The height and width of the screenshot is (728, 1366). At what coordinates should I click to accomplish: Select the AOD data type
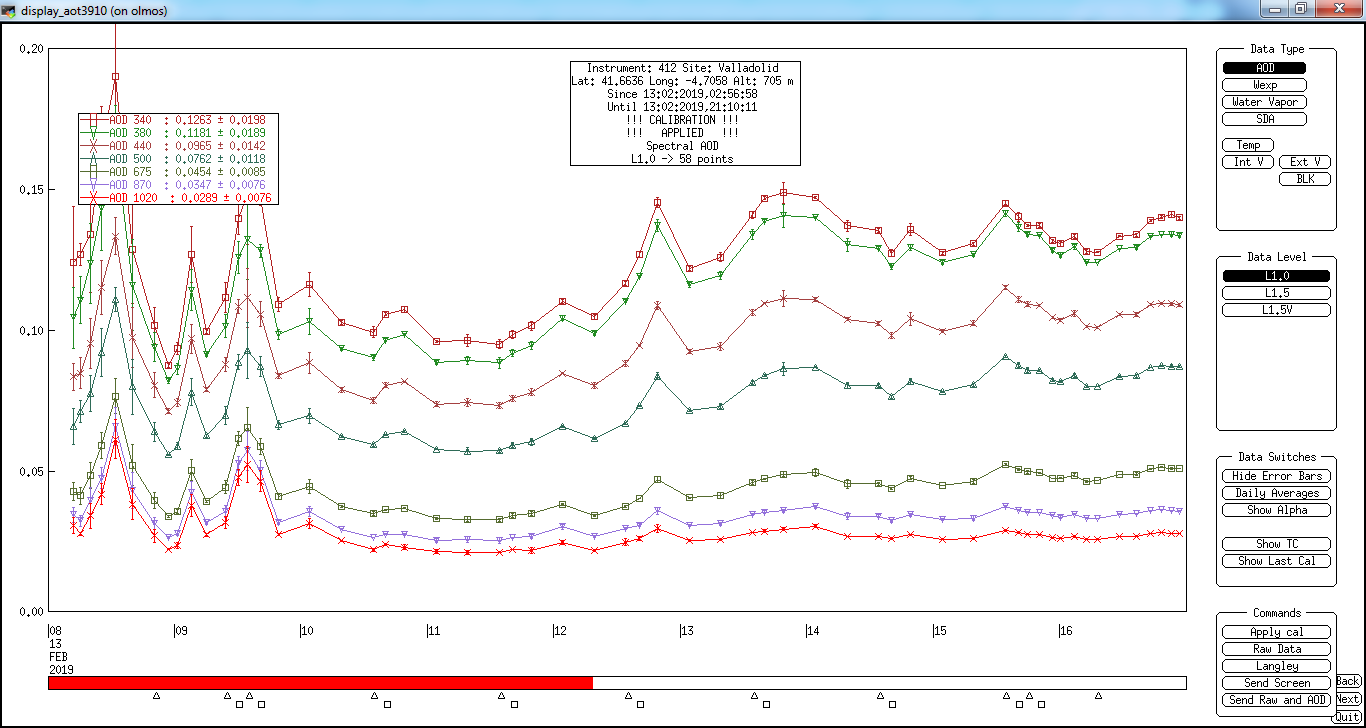(x=1264, y=68)
